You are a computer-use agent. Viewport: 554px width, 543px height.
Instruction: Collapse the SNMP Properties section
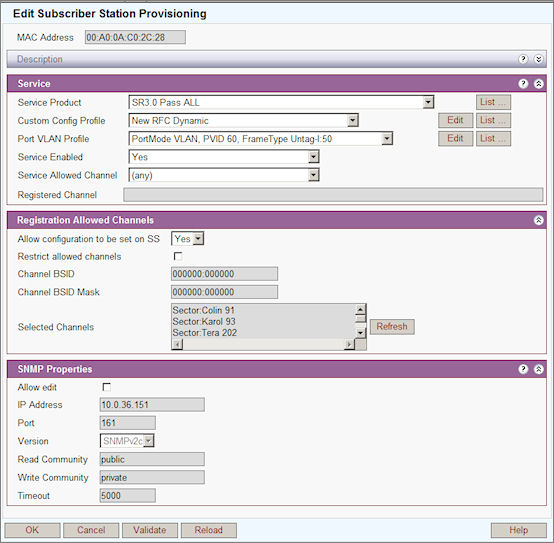[x=538, y=369]
